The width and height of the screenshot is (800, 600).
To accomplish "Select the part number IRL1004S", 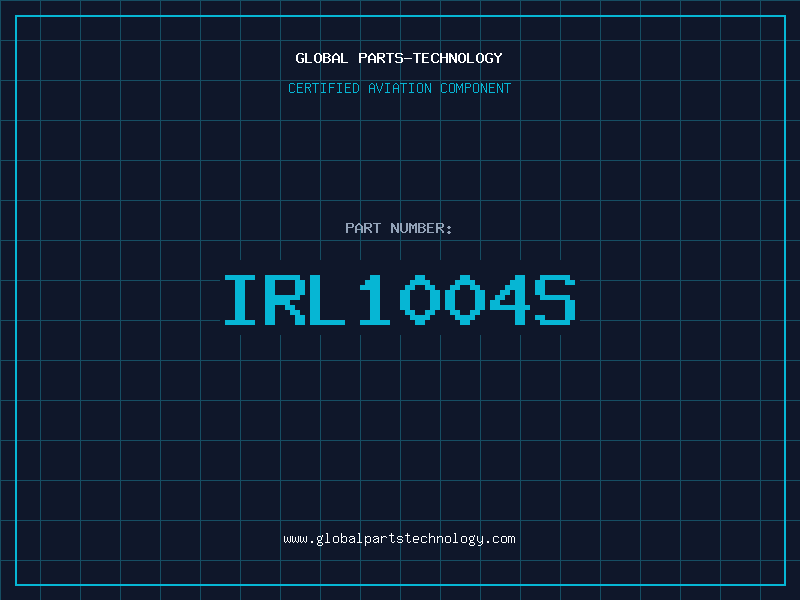I will 400,299.
